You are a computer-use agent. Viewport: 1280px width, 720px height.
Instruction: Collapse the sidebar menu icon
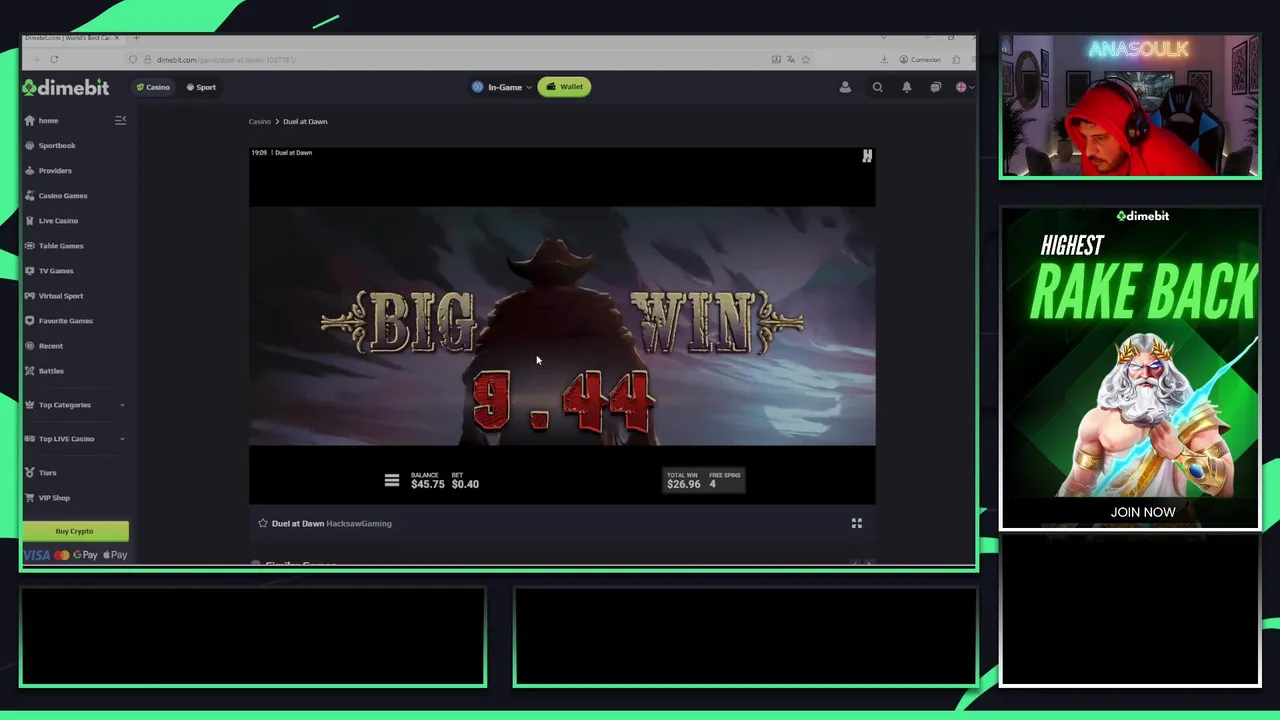point(120,120)
